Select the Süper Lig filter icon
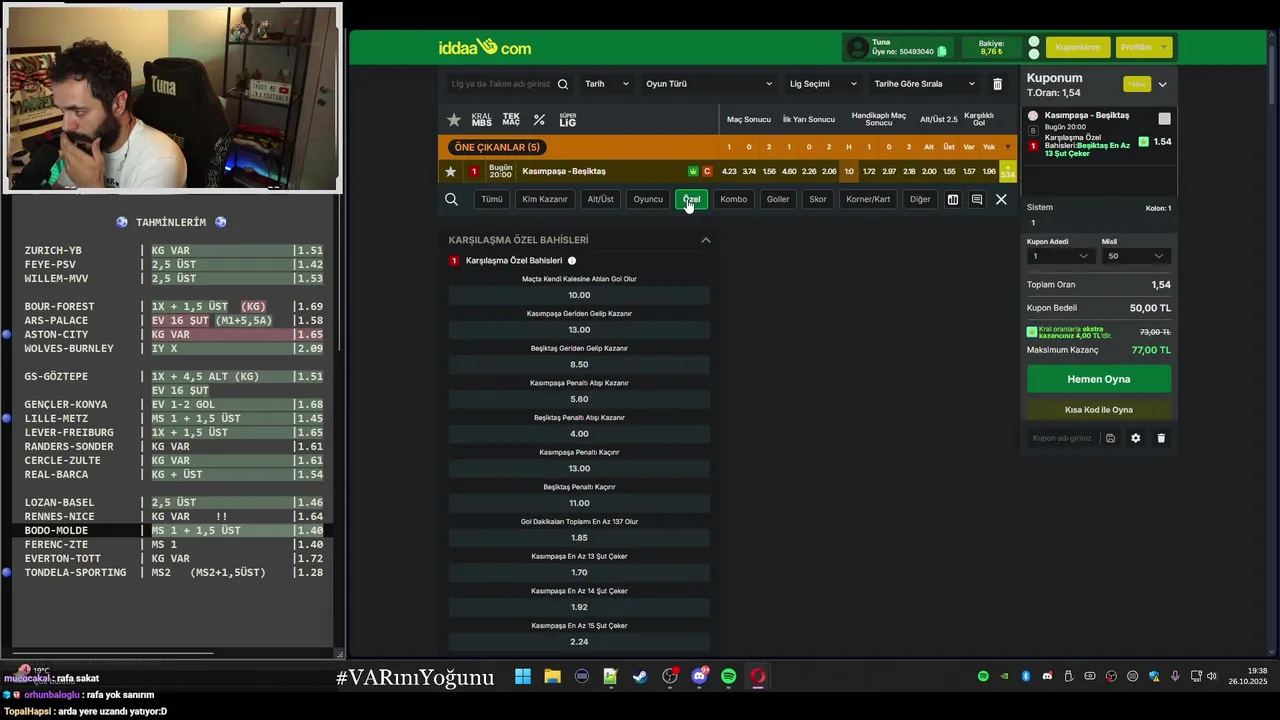 pyautogui.click(x=568, y=120)
